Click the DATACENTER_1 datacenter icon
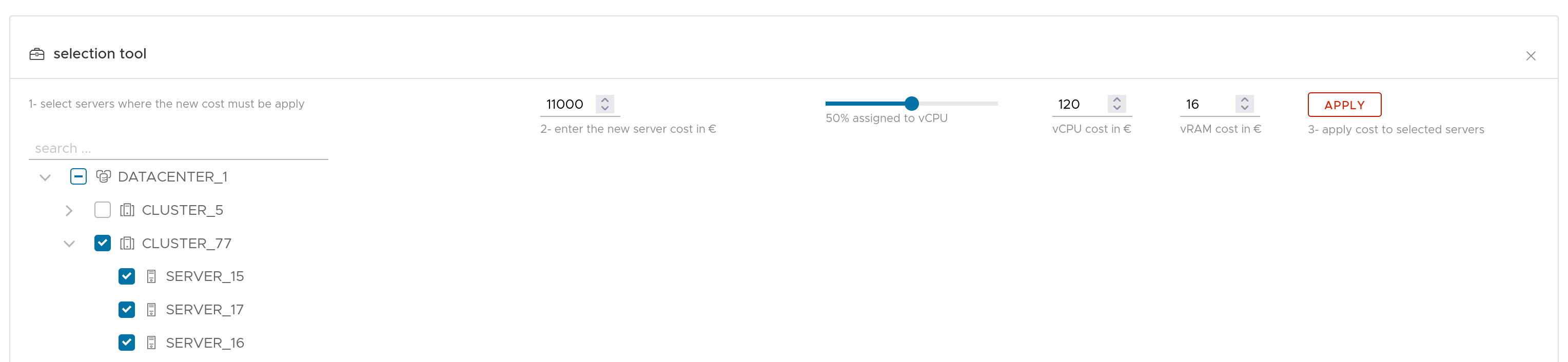Screen dimensions: 1568x362 [x=104, y=176]
